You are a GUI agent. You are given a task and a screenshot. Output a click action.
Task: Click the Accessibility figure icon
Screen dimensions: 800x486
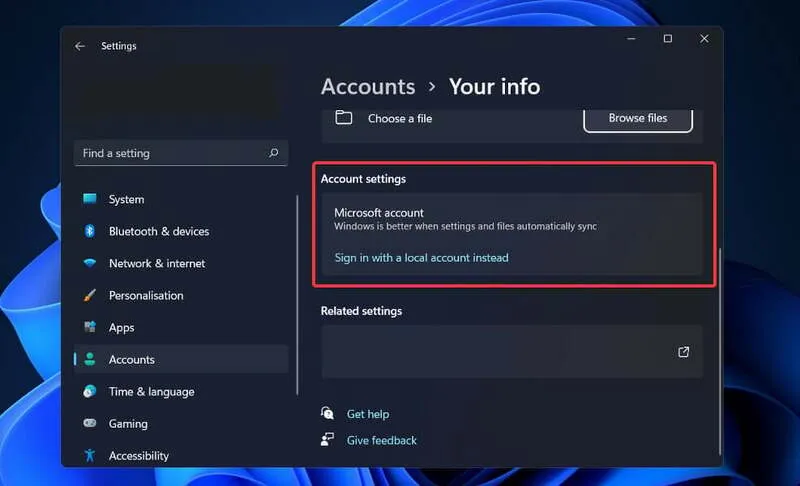[90, 455]
